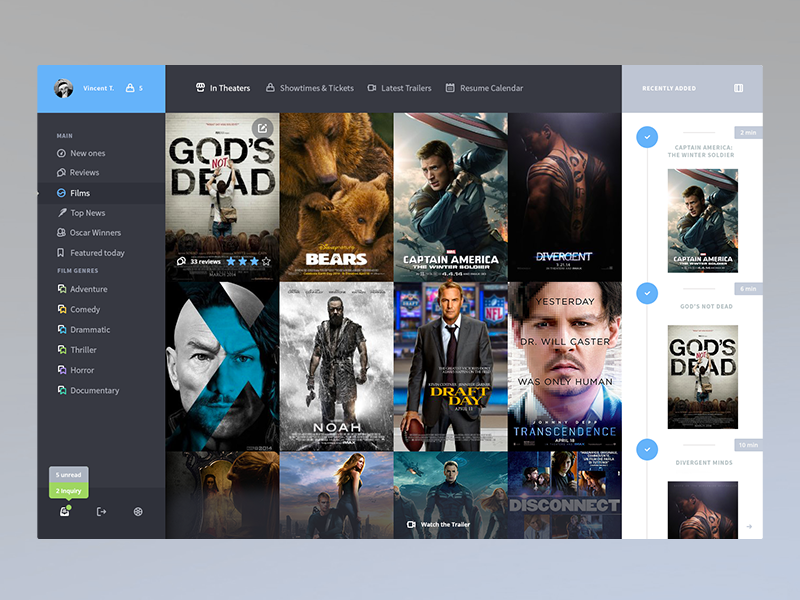This screenshot has width=800, height=600.
Task: Select Featured today in the sidebar
Action: 91,253
